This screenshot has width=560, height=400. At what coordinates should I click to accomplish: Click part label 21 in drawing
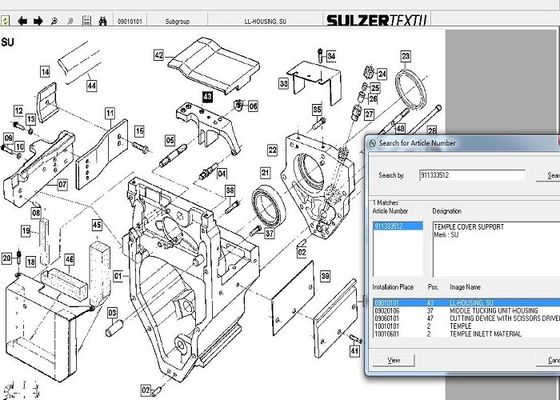click(x=265, y=173)
